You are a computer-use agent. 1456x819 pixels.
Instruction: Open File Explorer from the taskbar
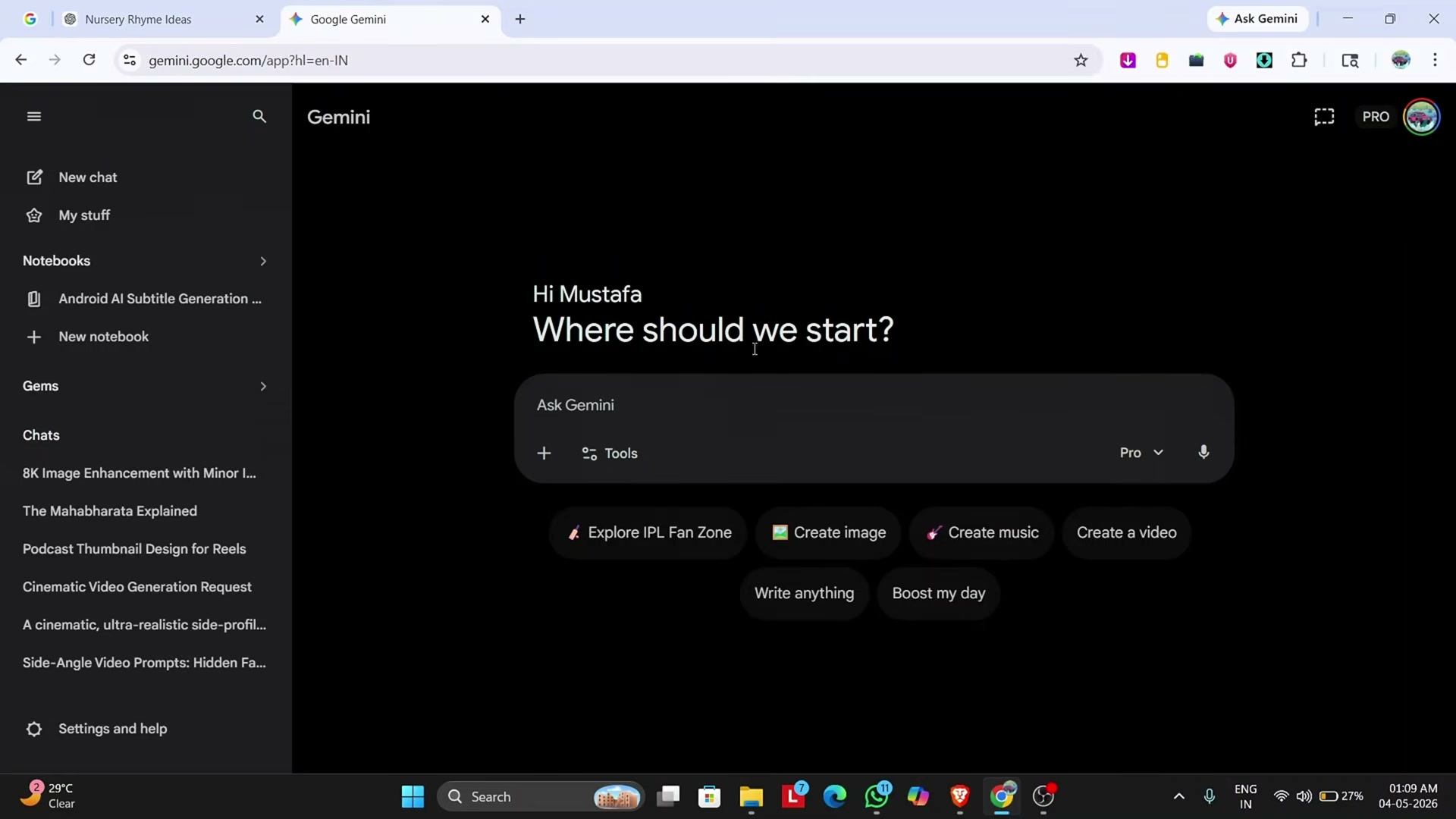(751, 796)
